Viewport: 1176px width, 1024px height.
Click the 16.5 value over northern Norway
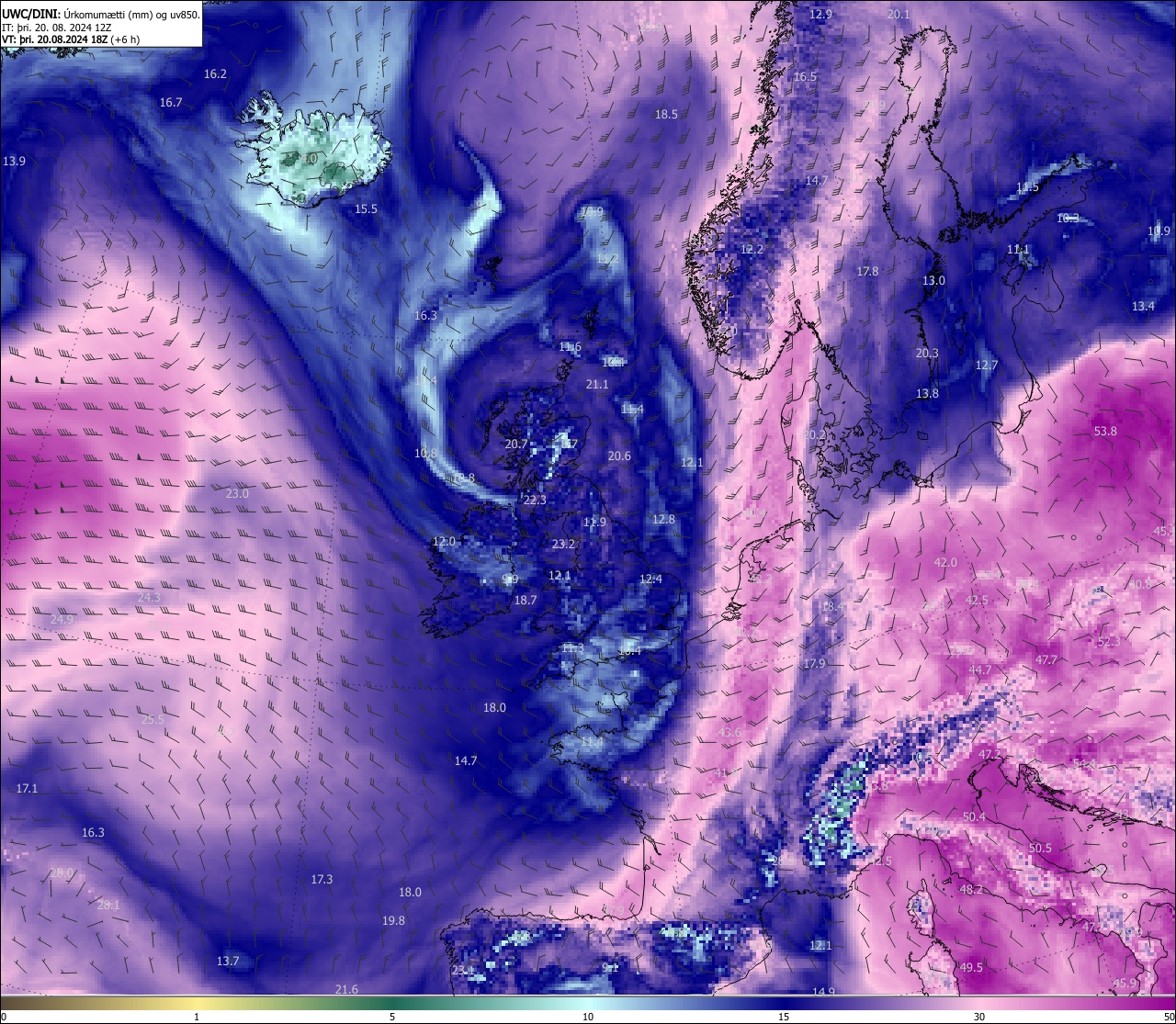[x=805, y=76]
